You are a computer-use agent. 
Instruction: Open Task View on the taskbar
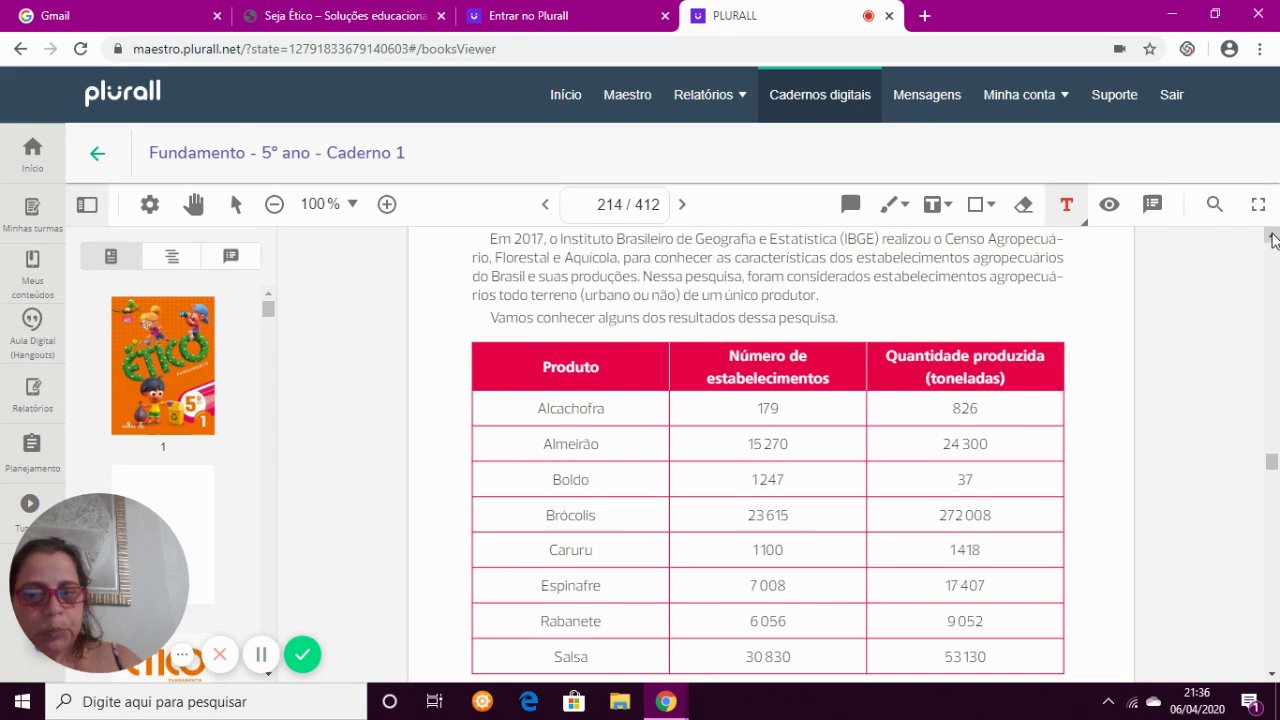435,702
